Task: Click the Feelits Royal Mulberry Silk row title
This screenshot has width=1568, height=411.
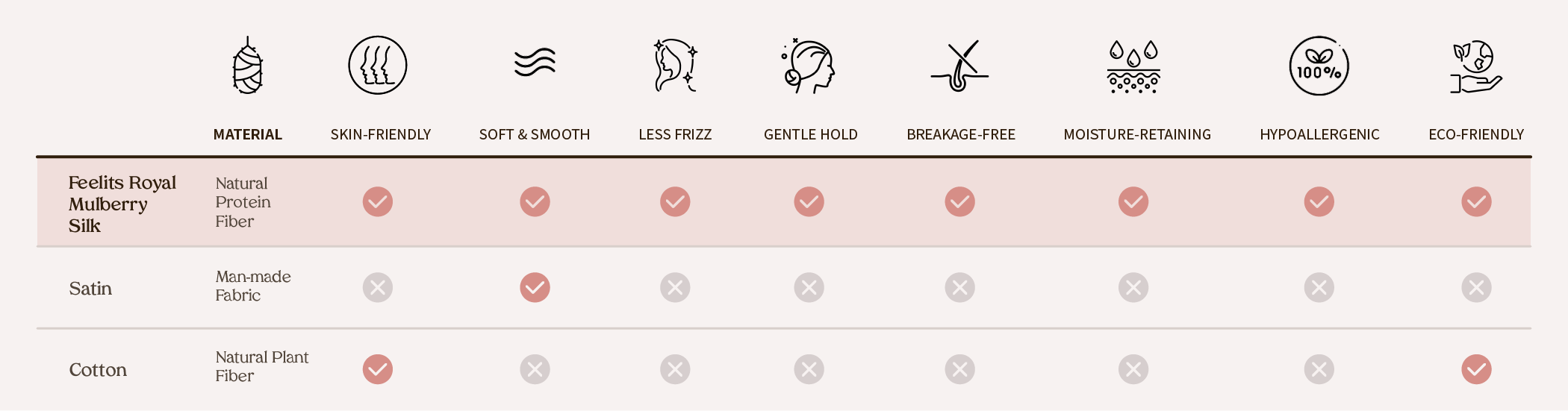Action: pos(122,204)
